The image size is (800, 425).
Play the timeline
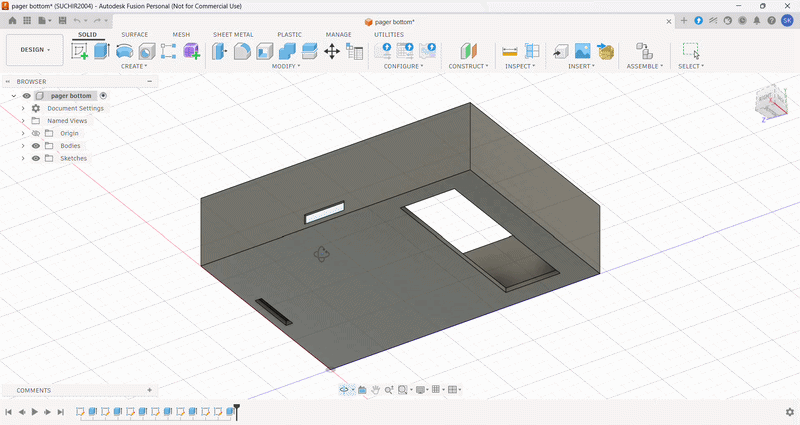35,412
